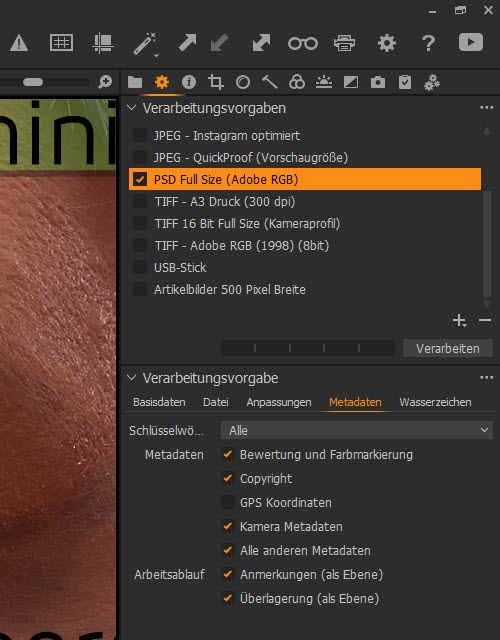
Task: Toggle Anmerkungen (als Ebene) checkbox
Action: pyautogui.click(x=228, y=574)
